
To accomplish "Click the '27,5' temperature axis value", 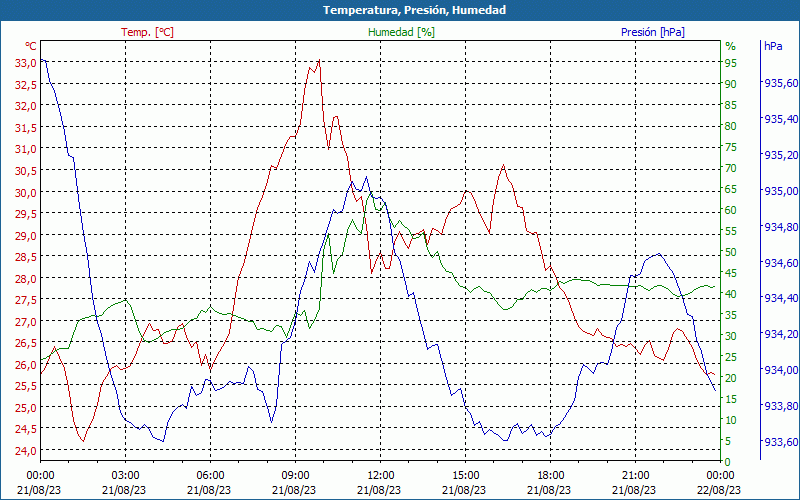I will [x=26, y=301].
